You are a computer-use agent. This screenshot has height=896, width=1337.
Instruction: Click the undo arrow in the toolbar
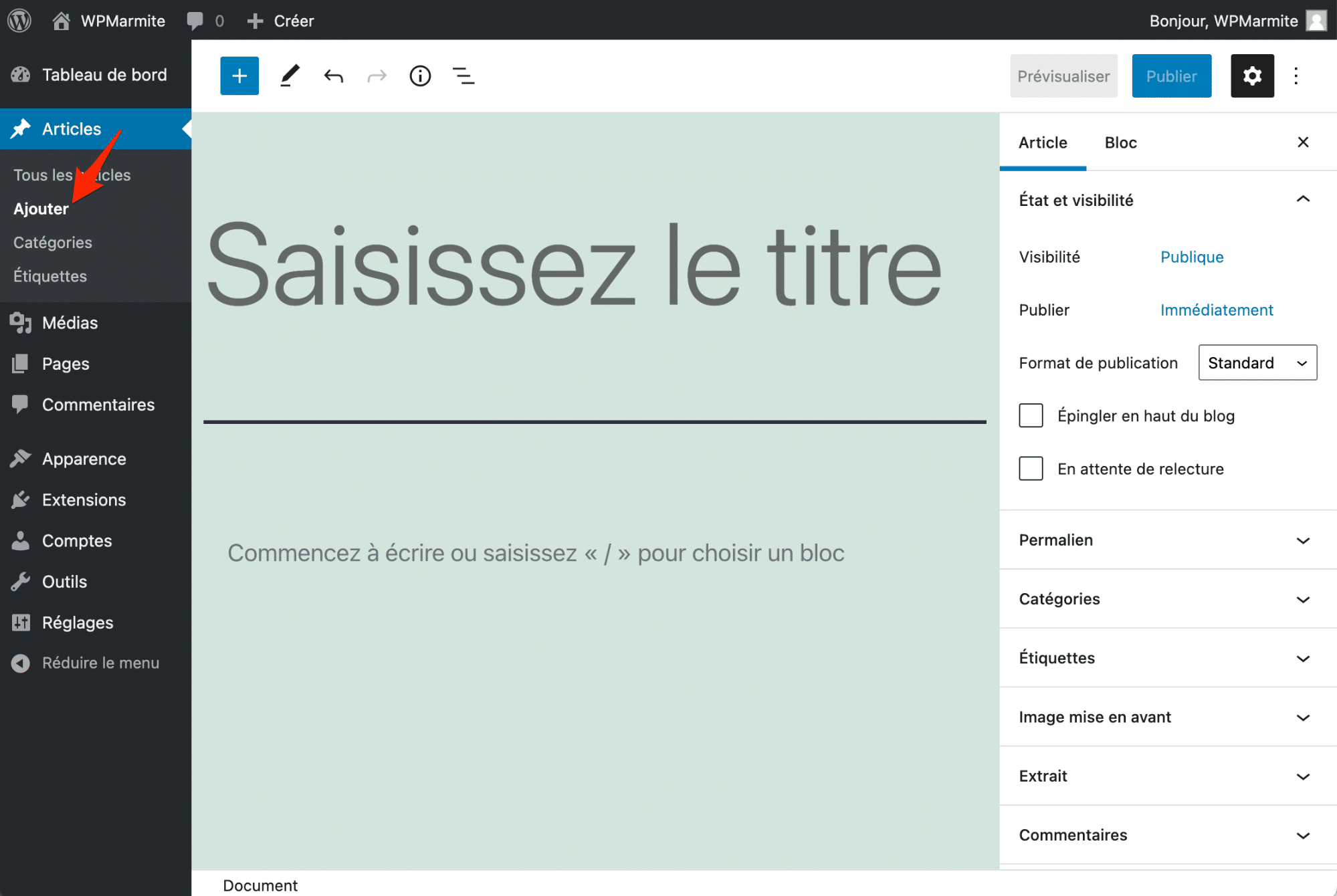pos(332,76)
